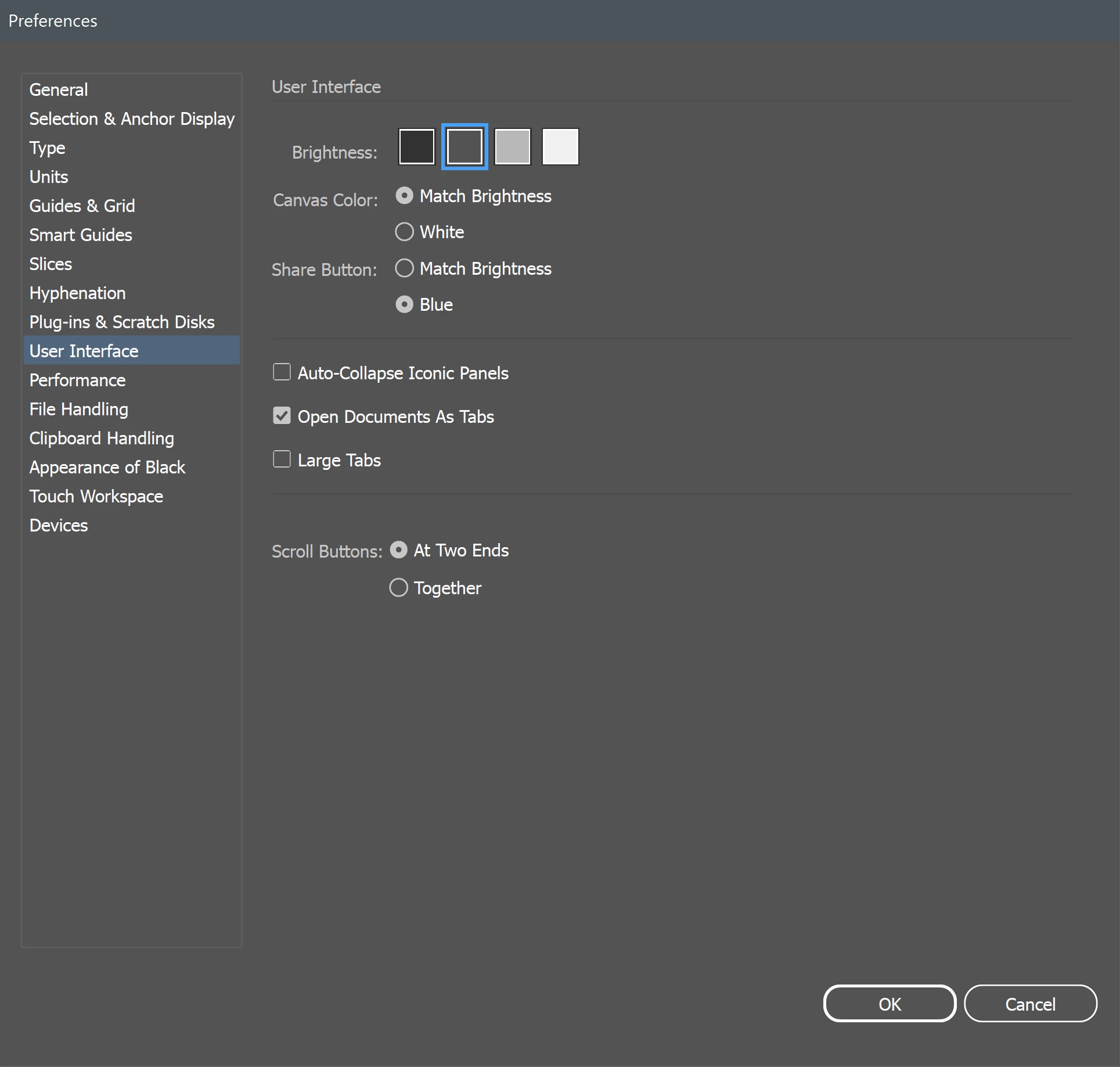The width and height of the screenshot is (1120, 1067).
Task: Choose Blue for the Share Button
Action: (x=404, y=304)
